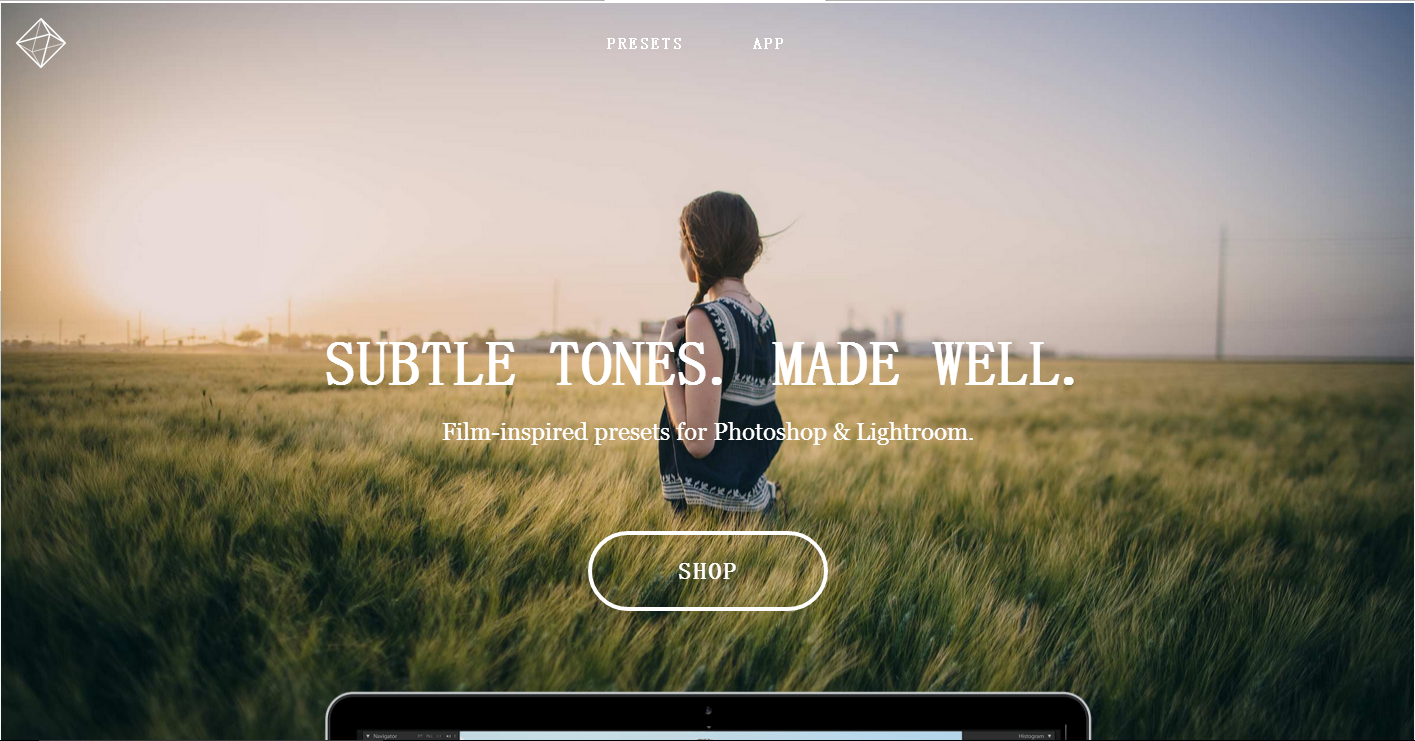Click the laptop mockup image

pos(708,716)
